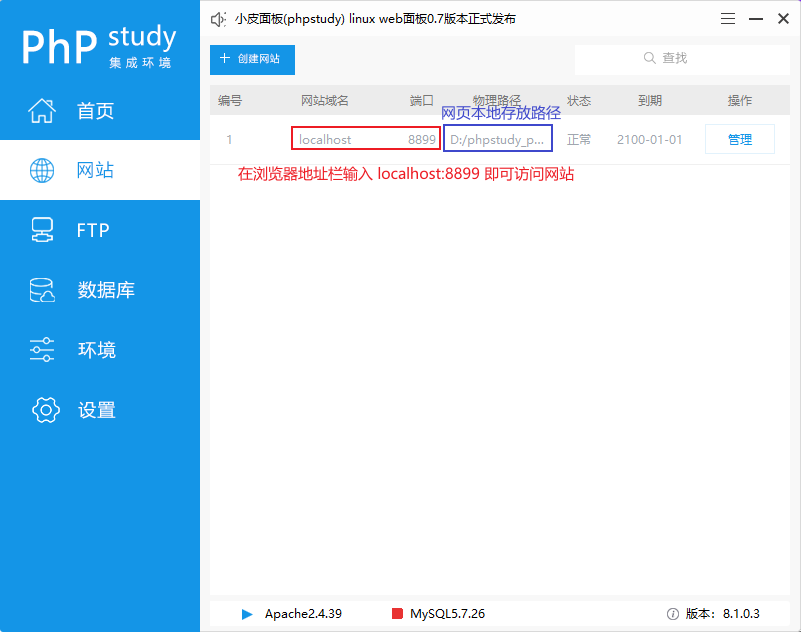Click the 状态 column header

click(x=579, y=101)
